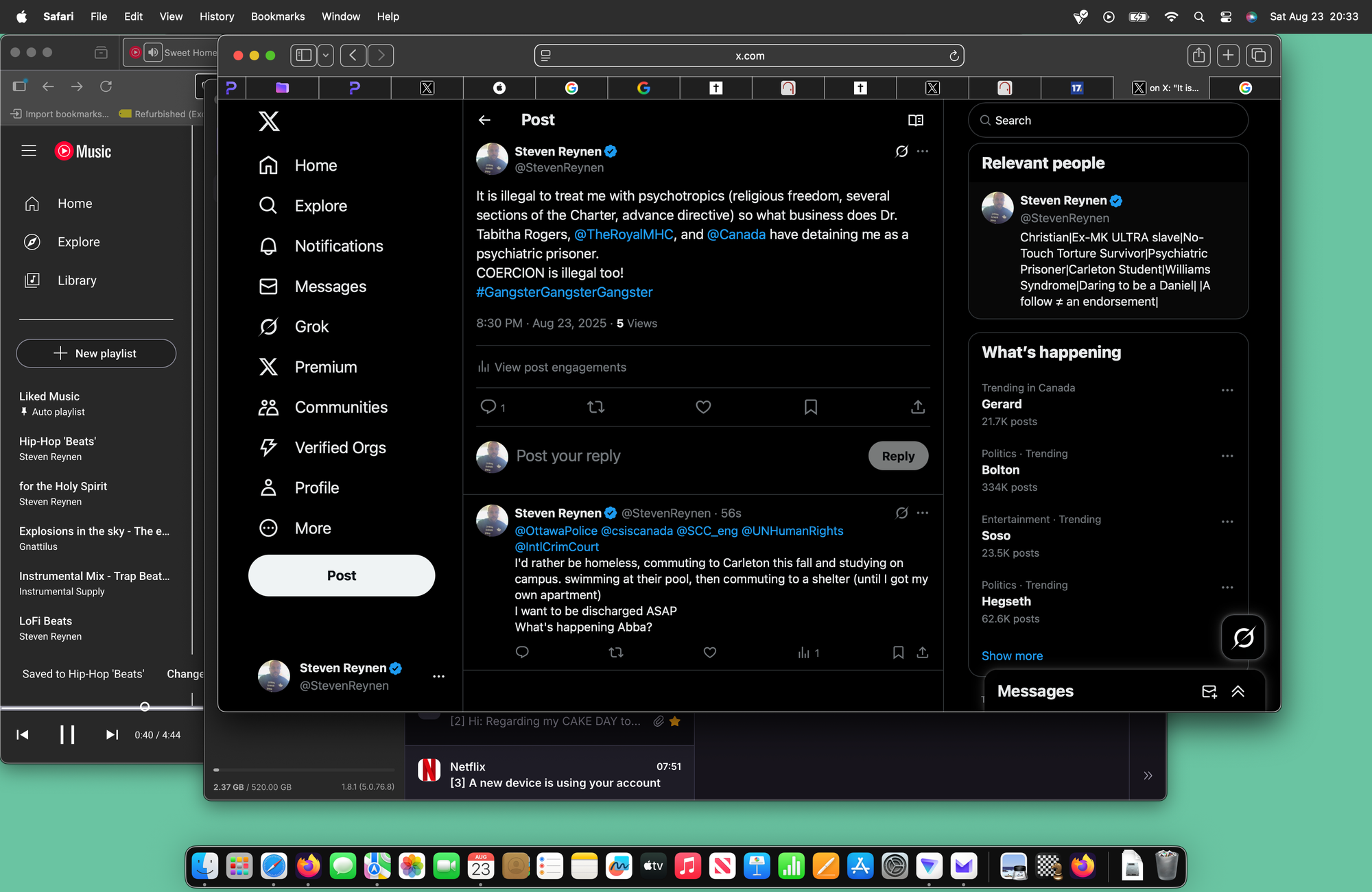The height and width of the screenshot is (892, 1372).
Task: Reload the page in Safari
Action: (x=954, y=56)
